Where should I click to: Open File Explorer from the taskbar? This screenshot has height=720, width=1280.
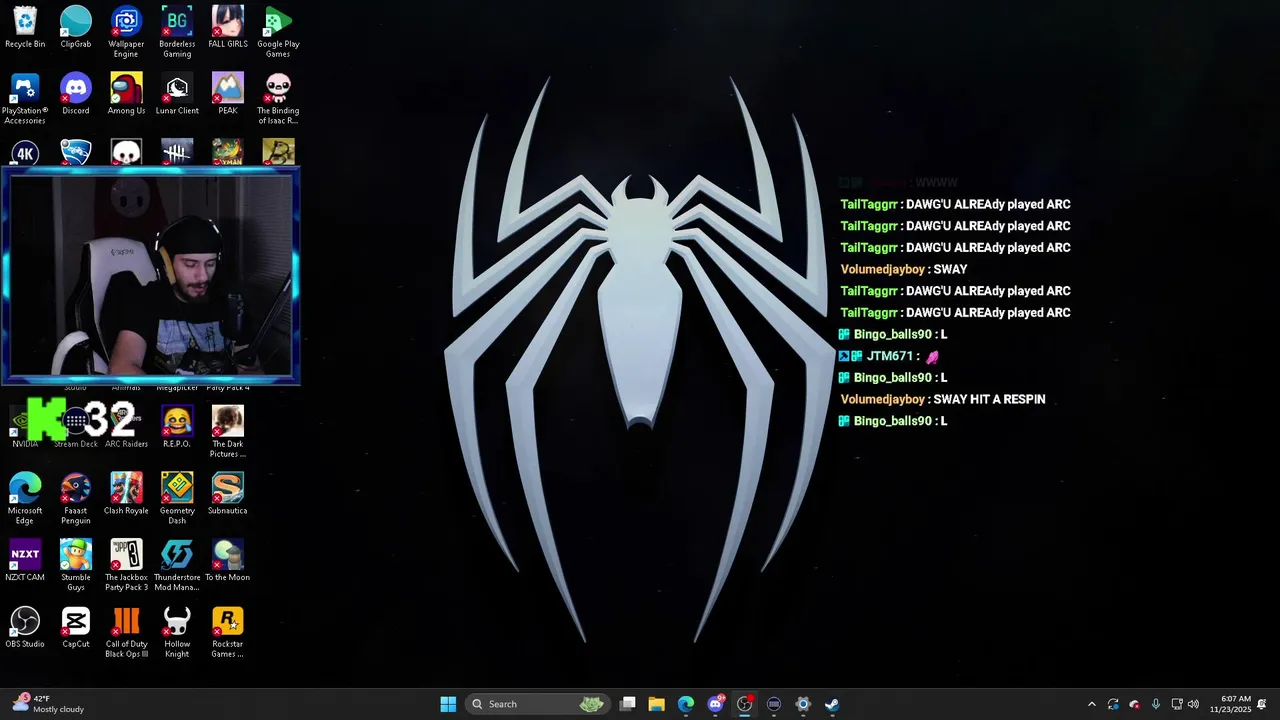656,704
